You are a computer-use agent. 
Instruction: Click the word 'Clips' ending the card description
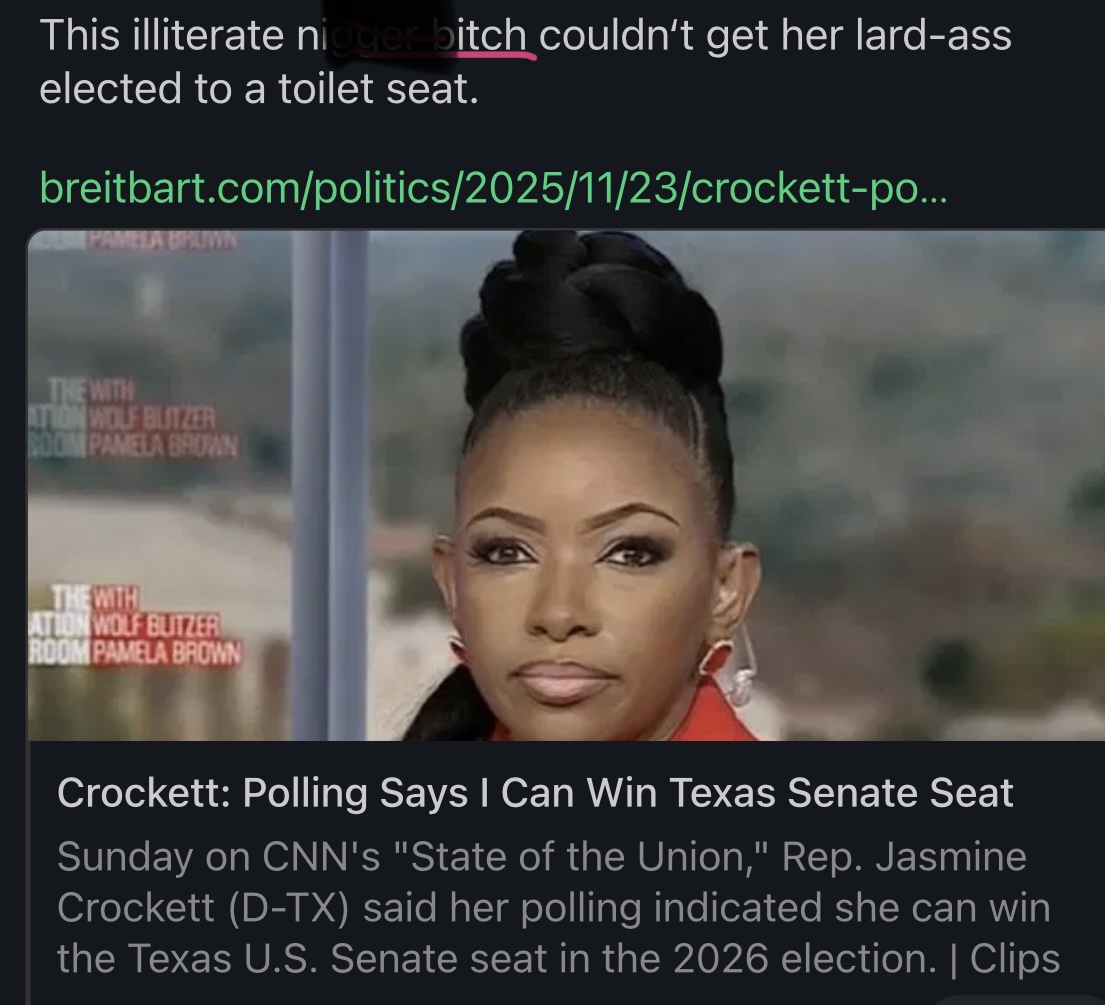pyautogui.click(x=1015, y=958)
